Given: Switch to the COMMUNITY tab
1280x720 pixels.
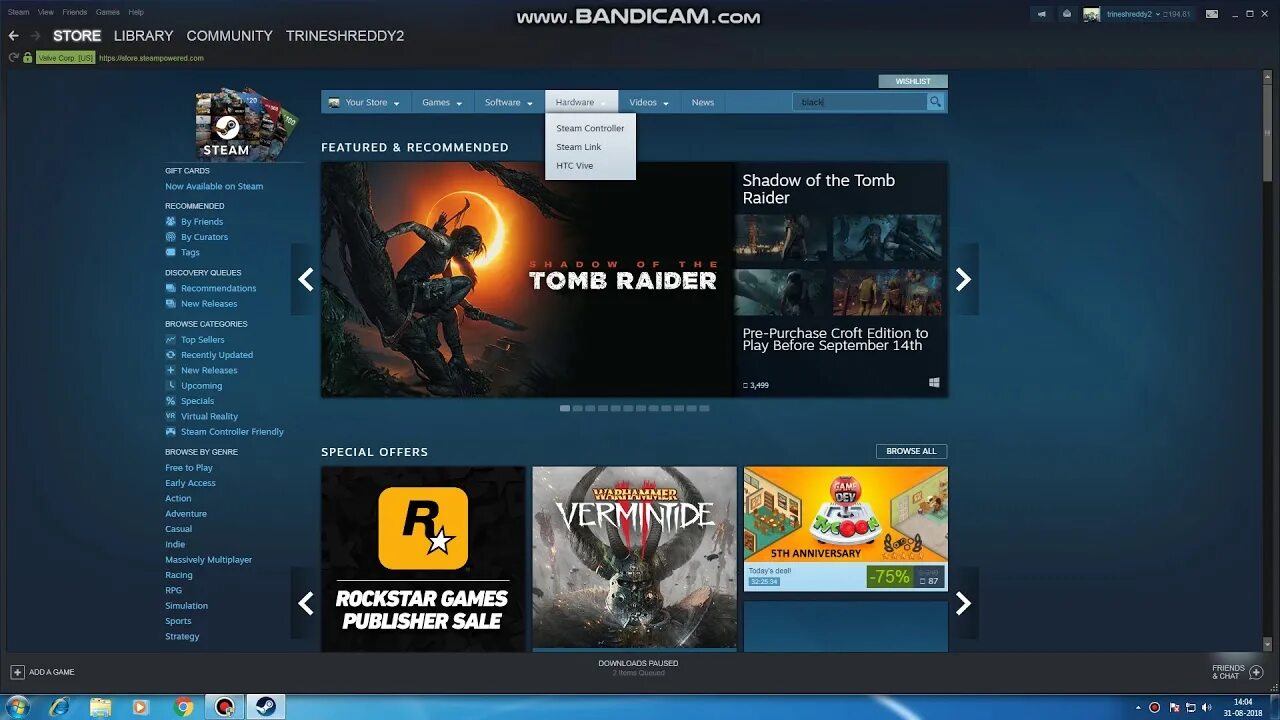Looking at the screenshot, I should [229, 35].
